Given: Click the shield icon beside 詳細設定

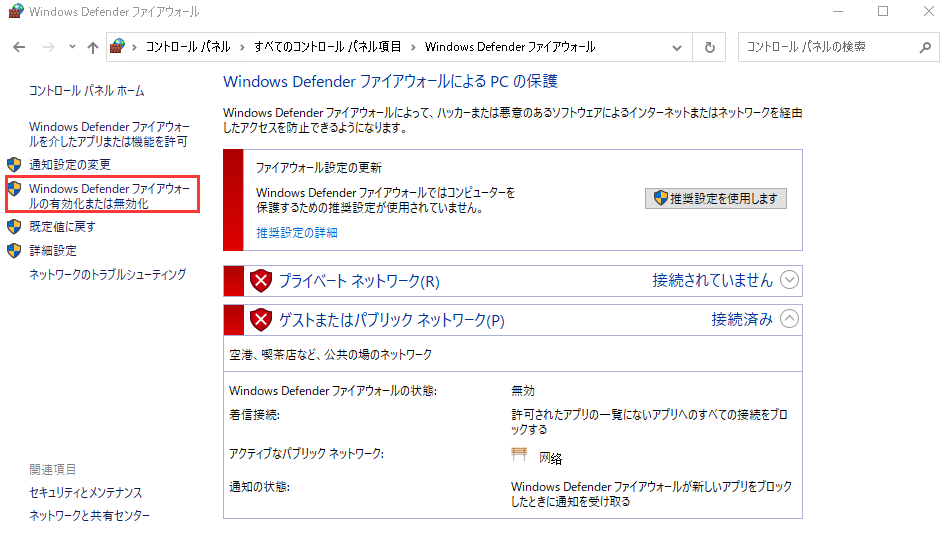Looking at the screenshot, I should pos(14,251).
